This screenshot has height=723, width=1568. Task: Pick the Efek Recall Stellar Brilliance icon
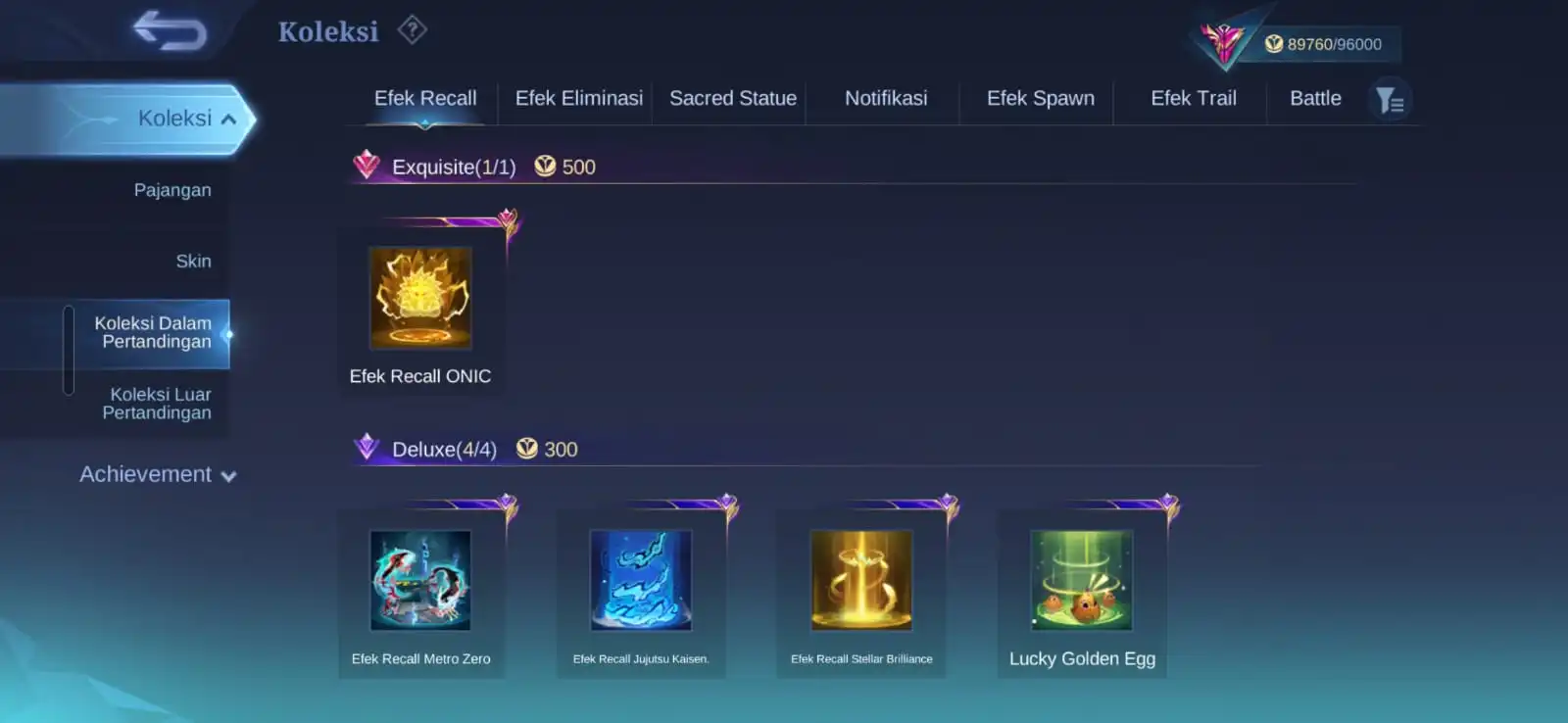point(861,580)
